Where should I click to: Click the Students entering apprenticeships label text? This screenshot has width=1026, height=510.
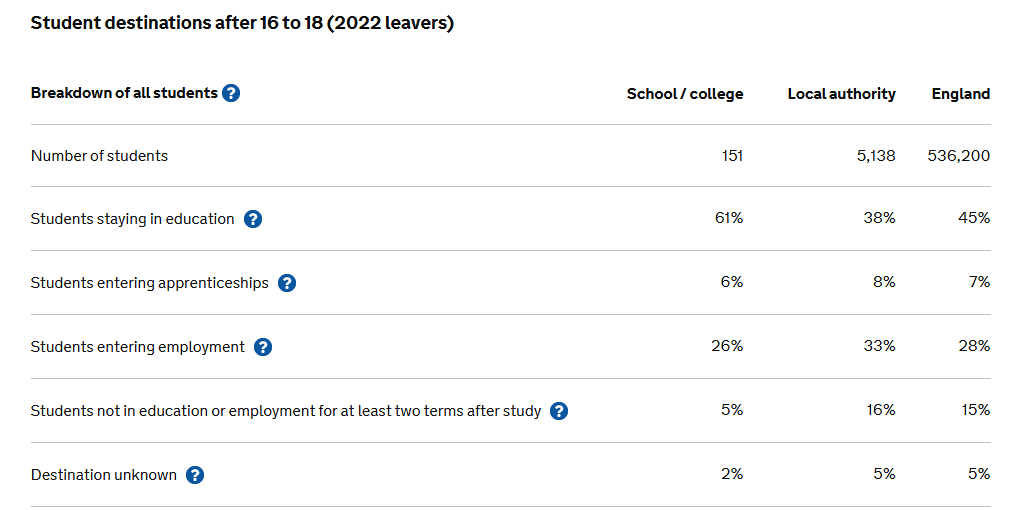coord(150,283)
